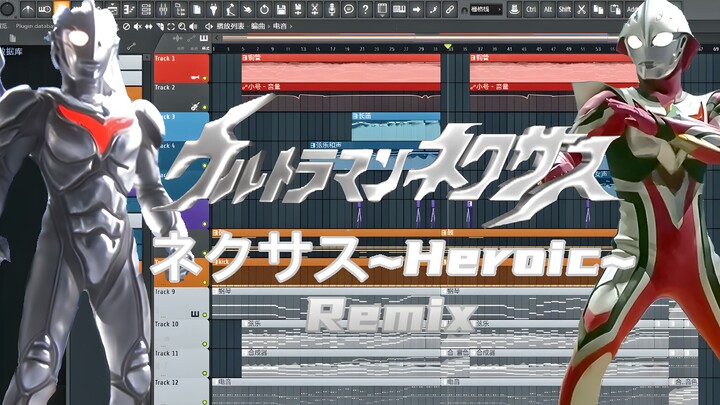Copy selection with the two-pages icon

[x=598, y=9]
